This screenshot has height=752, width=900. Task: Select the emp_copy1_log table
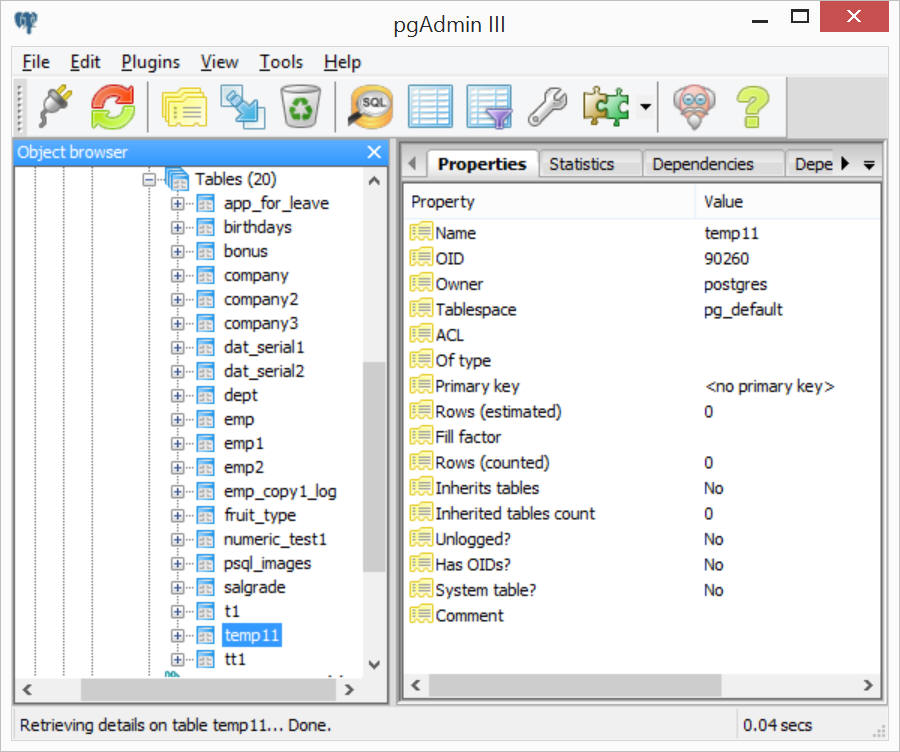tap(280, 492)
